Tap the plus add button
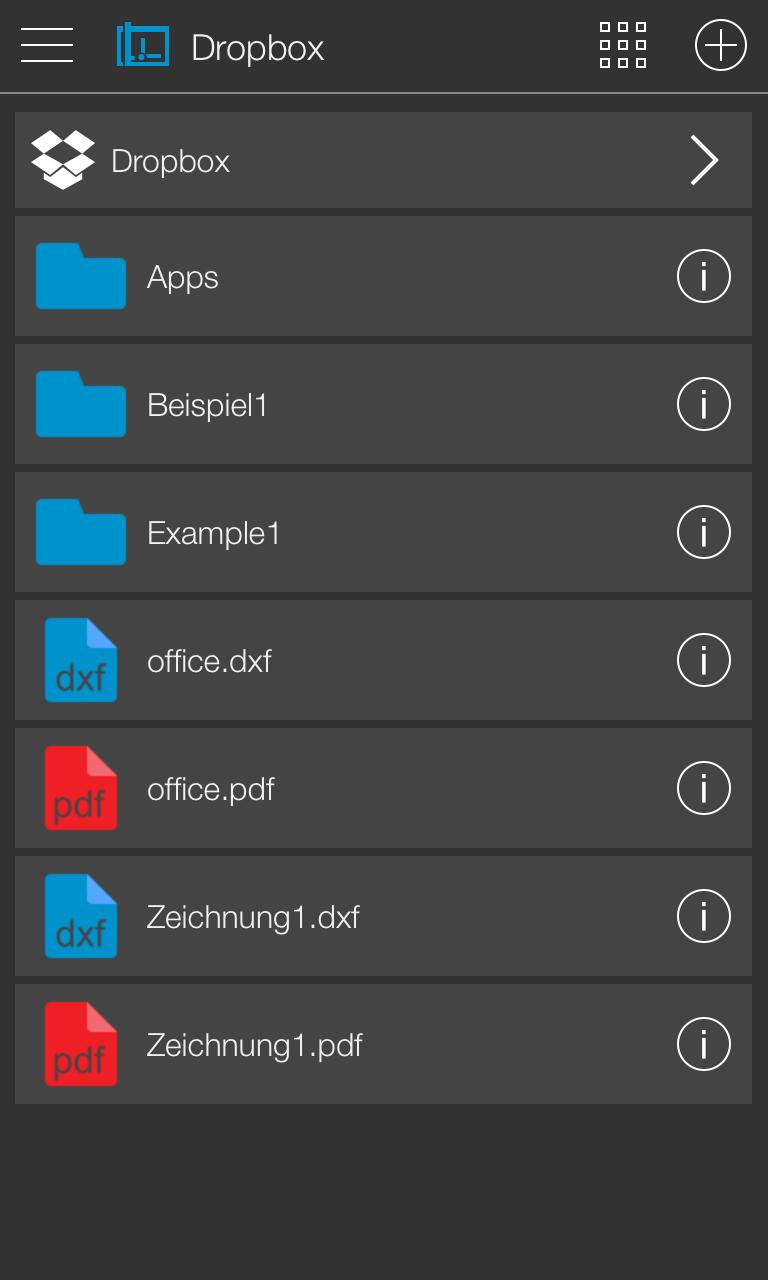The width and height of the screenshot is (768, 1280). click(721, 46)
